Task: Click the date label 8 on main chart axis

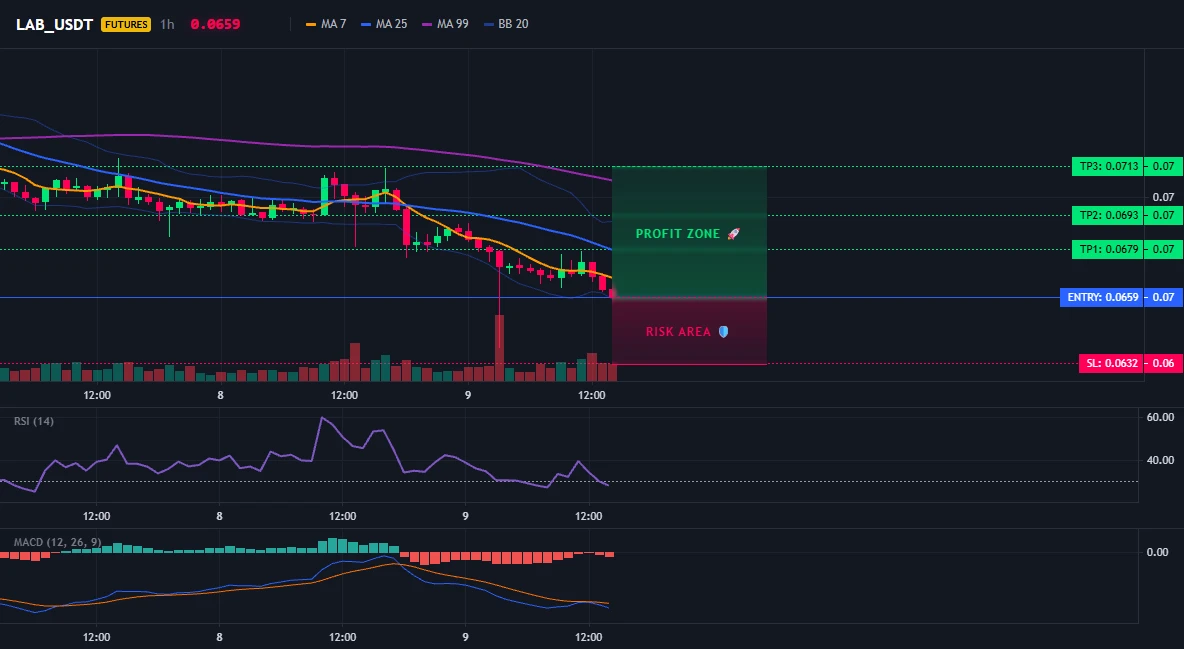Action: 220,395
